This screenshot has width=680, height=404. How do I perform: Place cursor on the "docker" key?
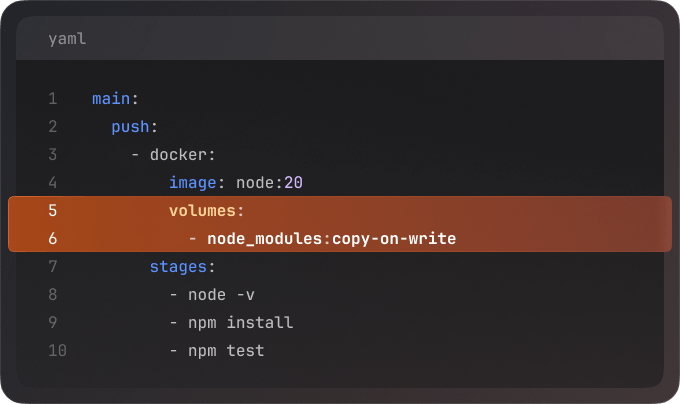pyautogui.click(x=178, y=155)
